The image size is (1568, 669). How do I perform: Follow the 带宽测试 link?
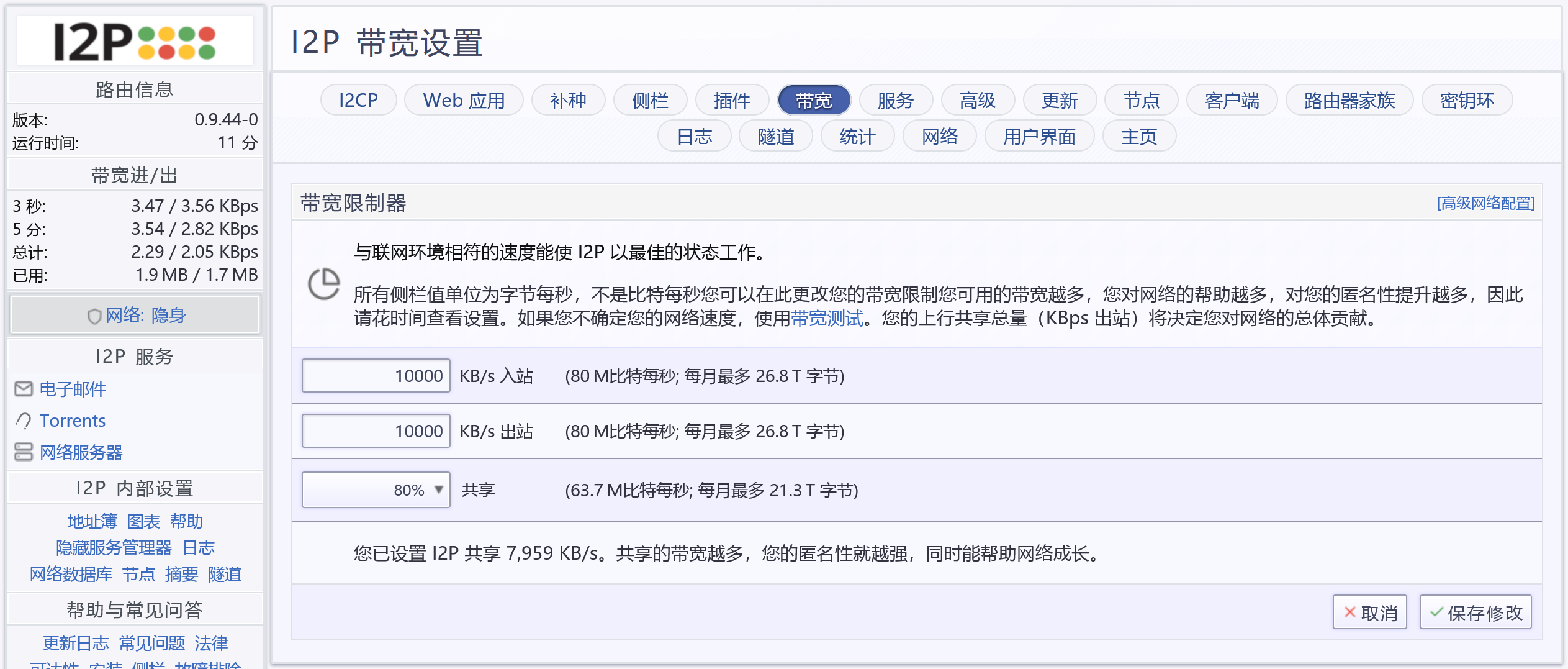(x=827, y=319)
